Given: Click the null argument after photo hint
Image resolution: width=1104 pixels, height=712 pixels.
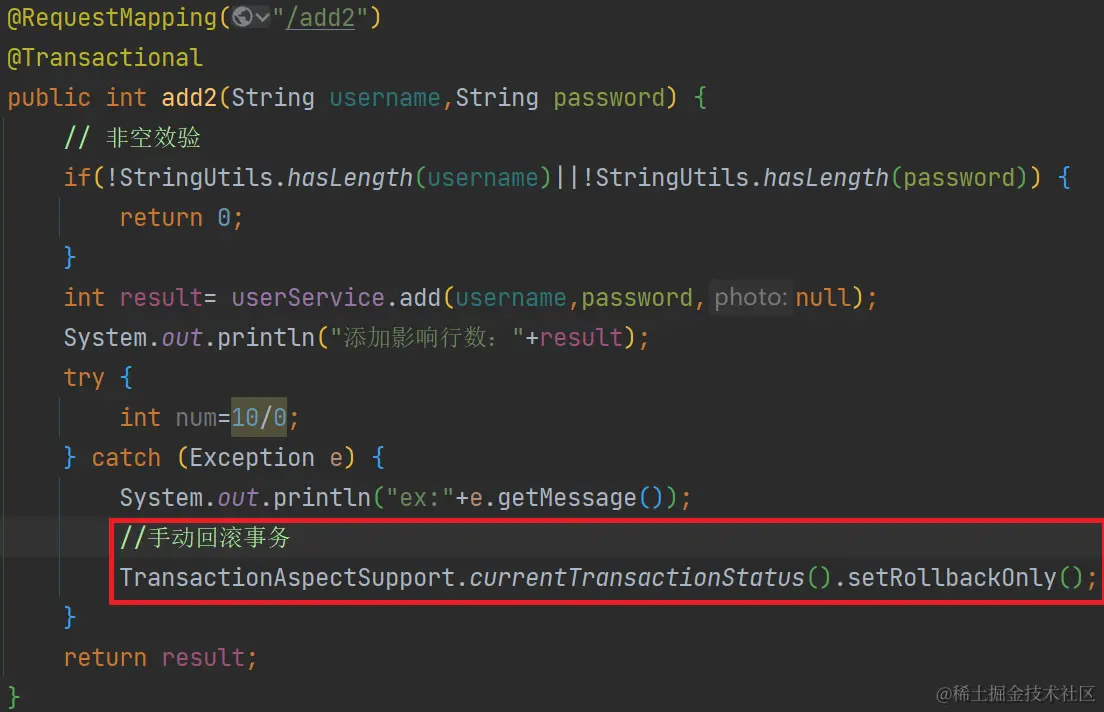Looking at the screenshot, I should tap(823, 297).
